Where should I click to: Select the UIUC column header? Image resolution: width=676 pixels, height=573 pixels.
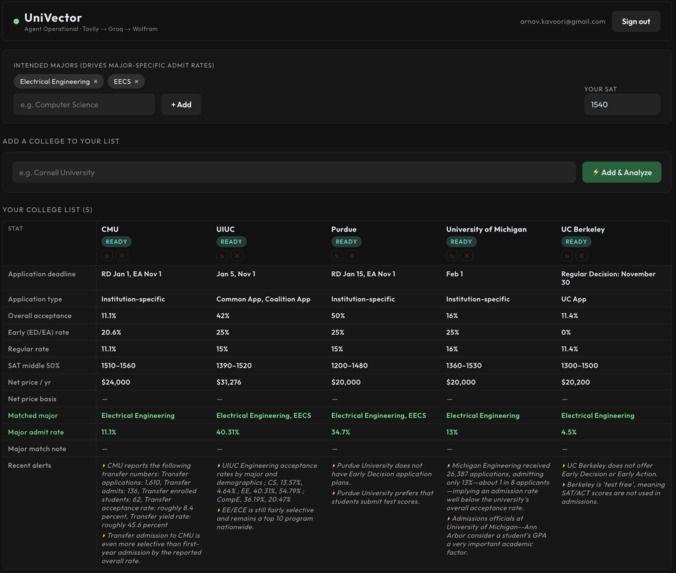(x=225, y=229)
